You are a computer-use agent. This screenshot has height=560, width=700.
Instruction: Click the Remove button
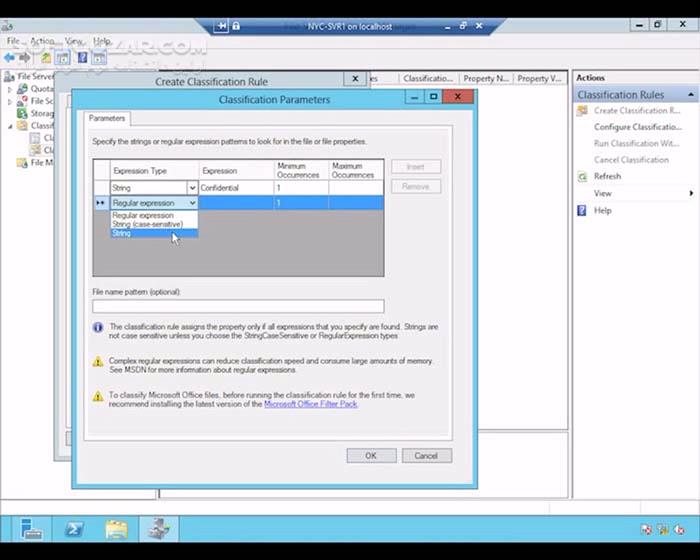coord(416,186)
